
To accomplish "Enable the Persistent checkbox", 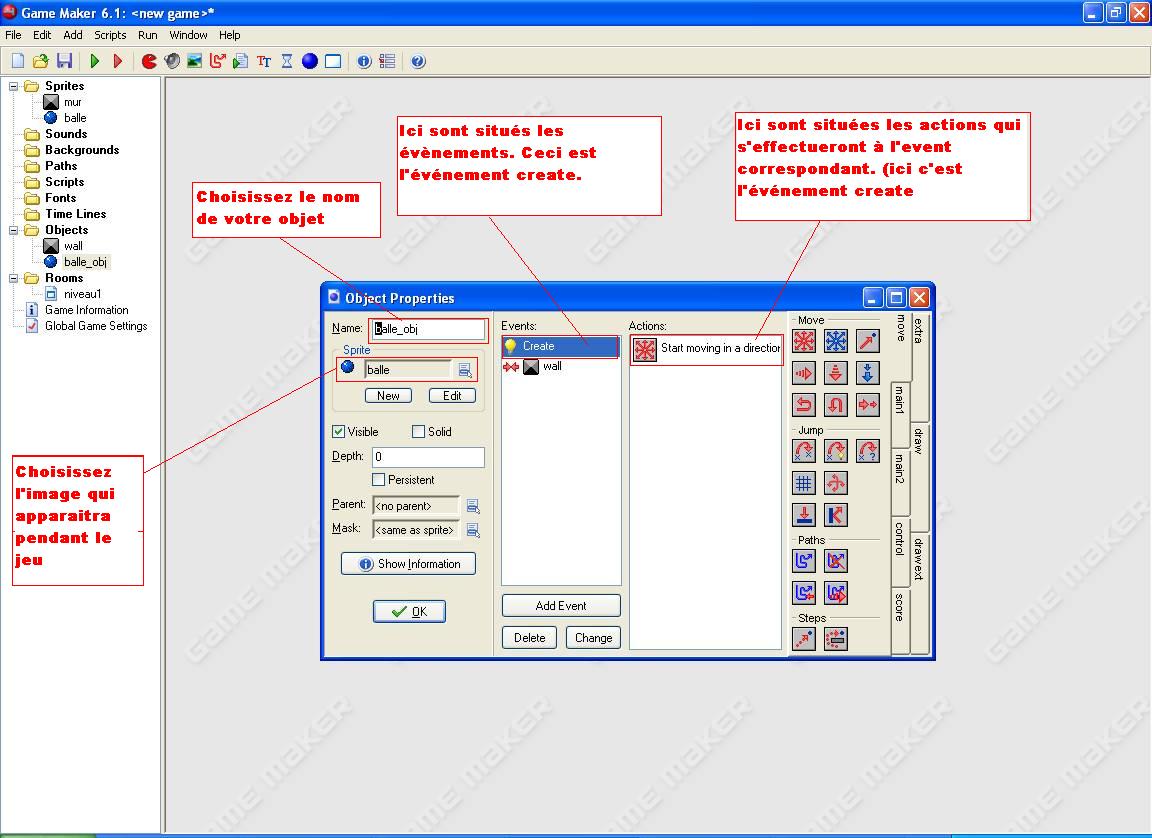I will click(x=379, y=480).
